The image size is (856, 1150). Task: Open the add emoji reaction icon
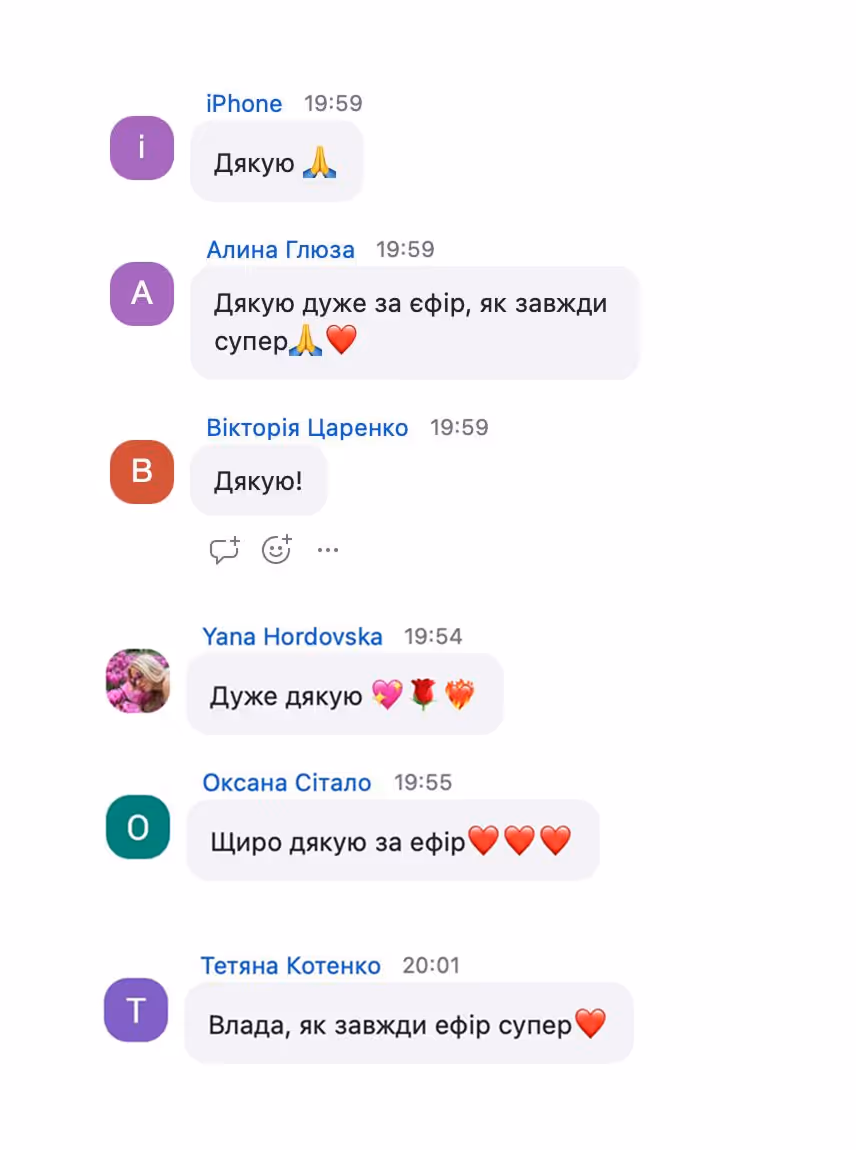pos(277,549)
